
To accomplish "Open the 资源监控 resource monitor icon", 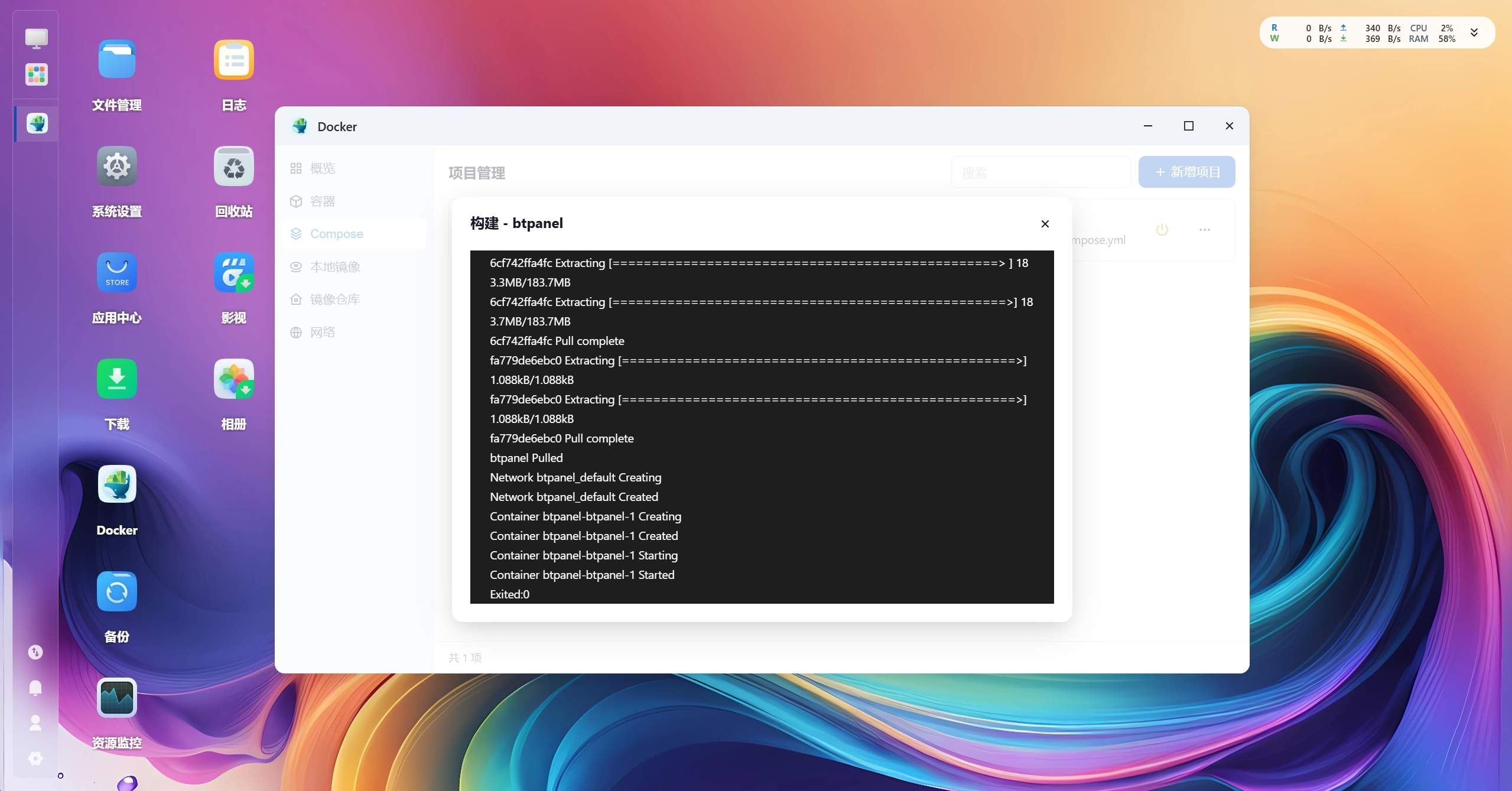I will click(x=116, y=698).
